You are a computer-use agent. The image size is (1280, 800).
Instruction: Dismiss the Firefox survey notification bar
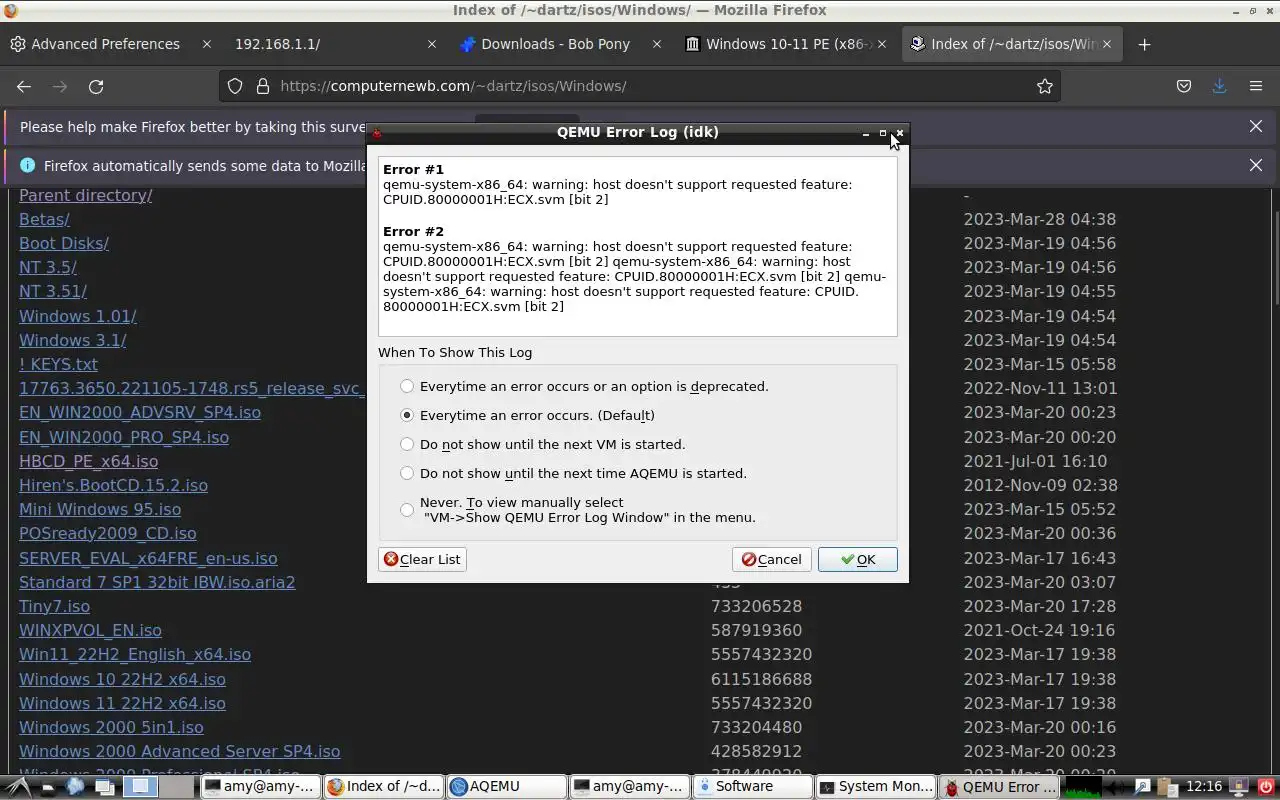1256,126
